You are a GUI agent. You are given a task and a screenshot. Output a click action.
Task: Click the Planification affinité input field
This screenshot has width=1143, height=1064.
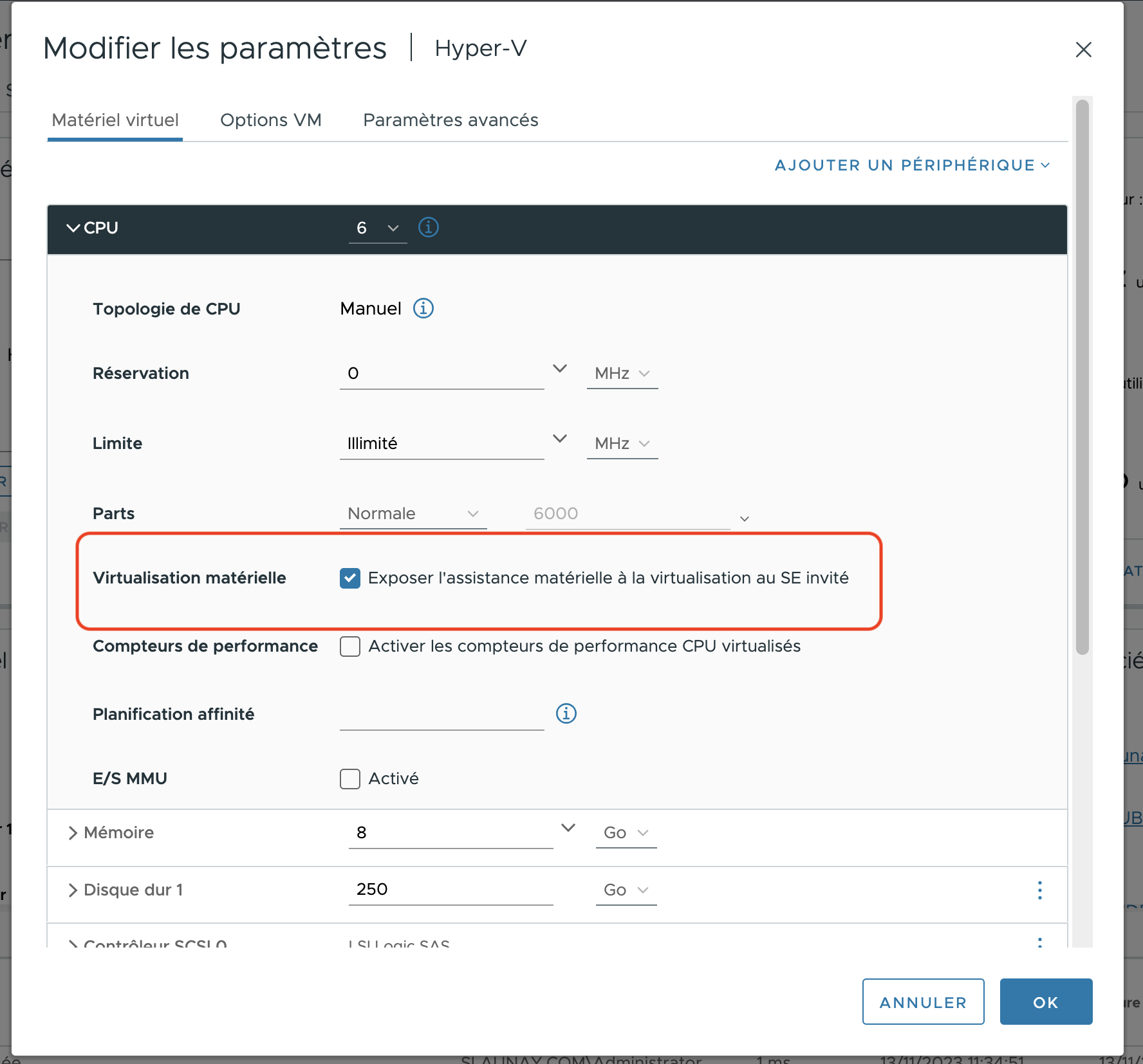click(441, 715)
